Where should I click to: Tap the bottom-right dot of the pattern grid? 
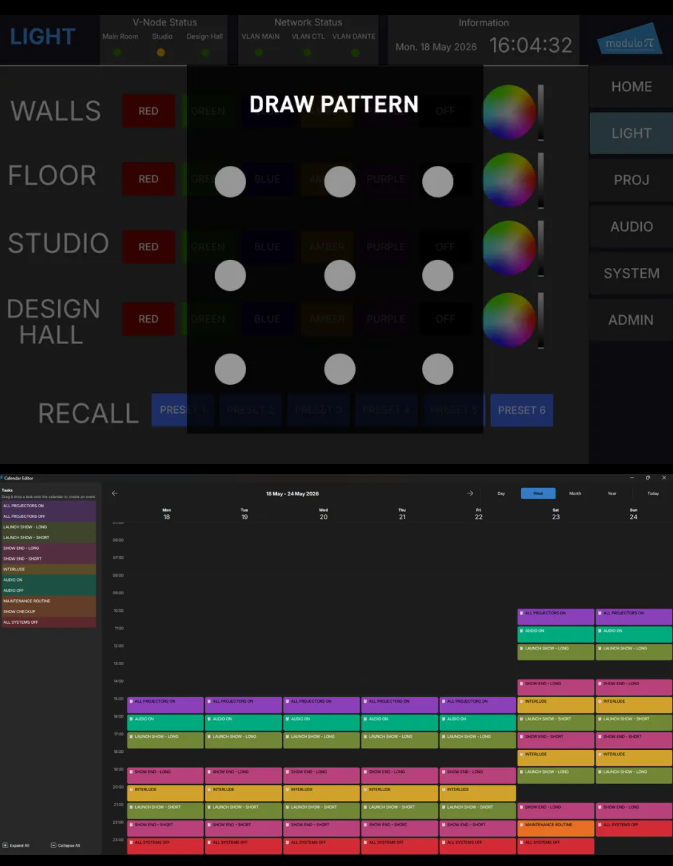(x=438, y=369)
